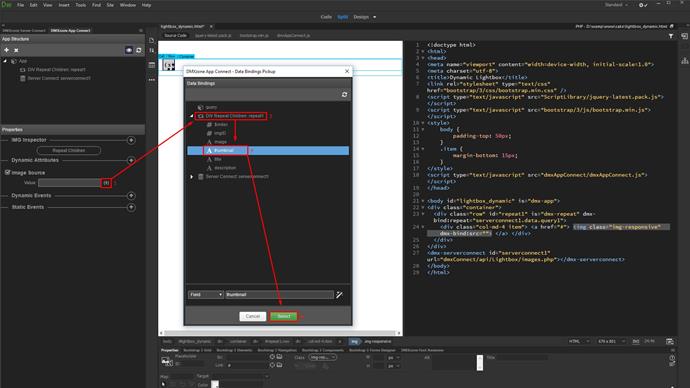The width and height of the screenshot is (690, 388).
Task: Open the Bootstrap 3 Grid properties tab
Action: [198, 350]
